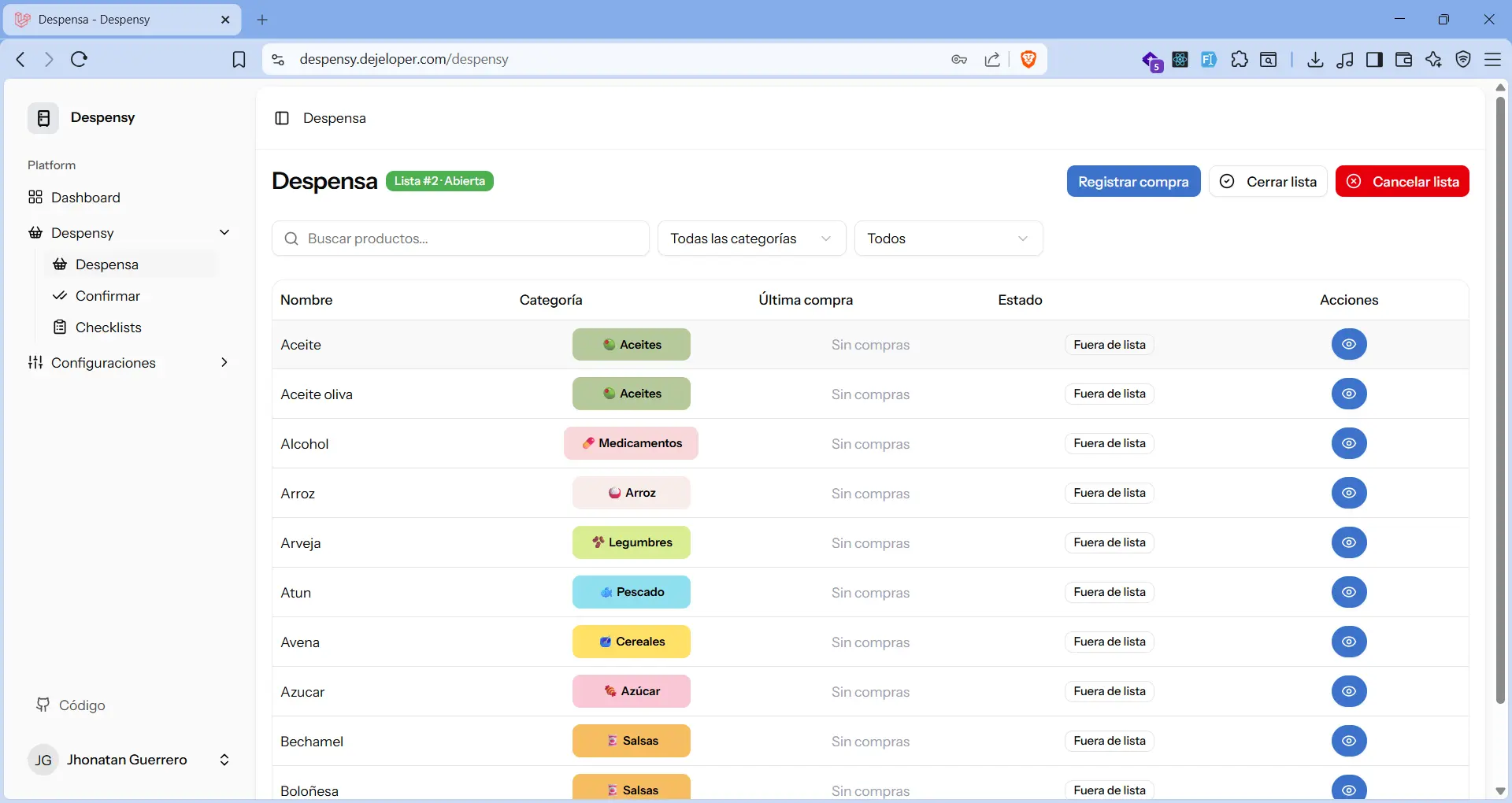Screen dimensions: 1512x803
Task: Open the music note playlist icon
Action: pos(1345,60)
